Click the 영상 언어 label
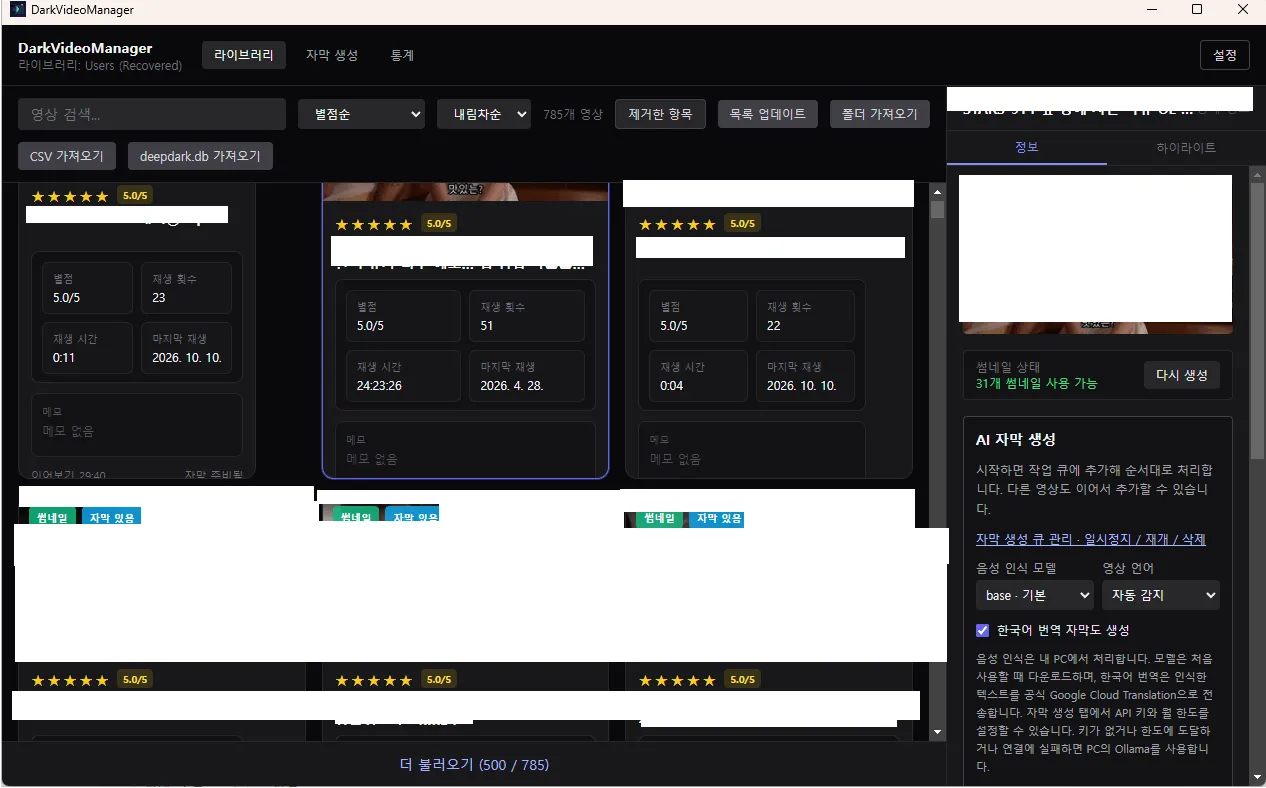This screenshot has width=1266, height=788. pyautogui.click(x=1129, y=568)
